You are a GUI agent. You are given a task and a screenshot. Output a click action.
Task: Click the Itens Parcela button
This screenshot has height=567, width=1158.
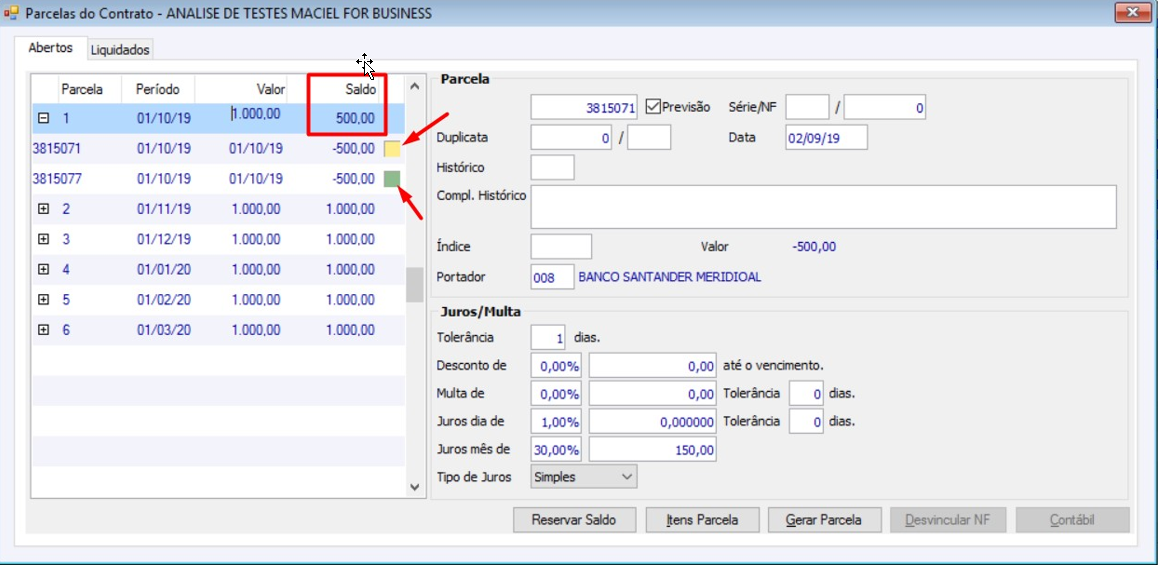(701, 520)
